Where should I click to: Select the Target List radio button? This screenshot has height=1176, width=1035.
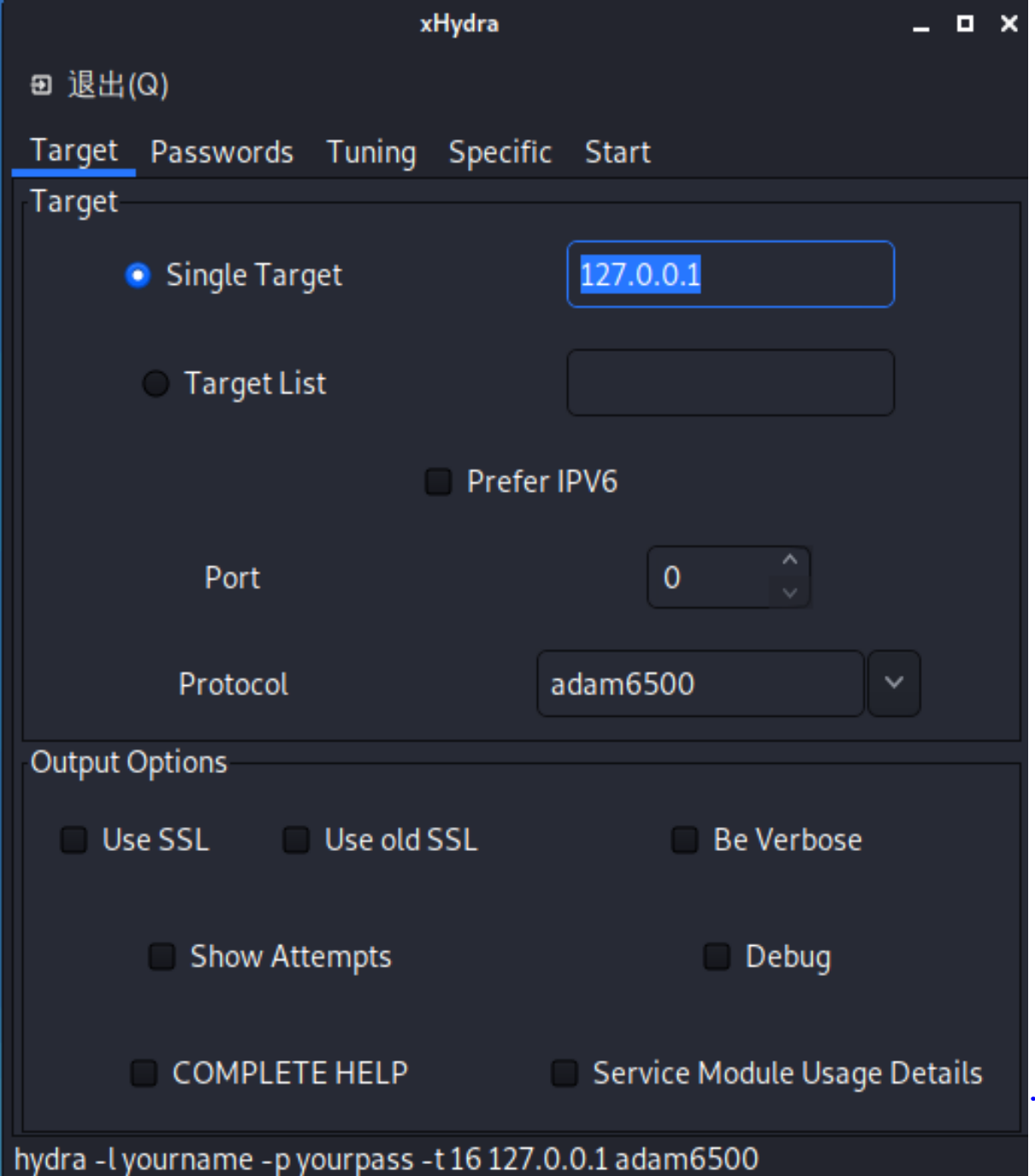pos(156,383)
